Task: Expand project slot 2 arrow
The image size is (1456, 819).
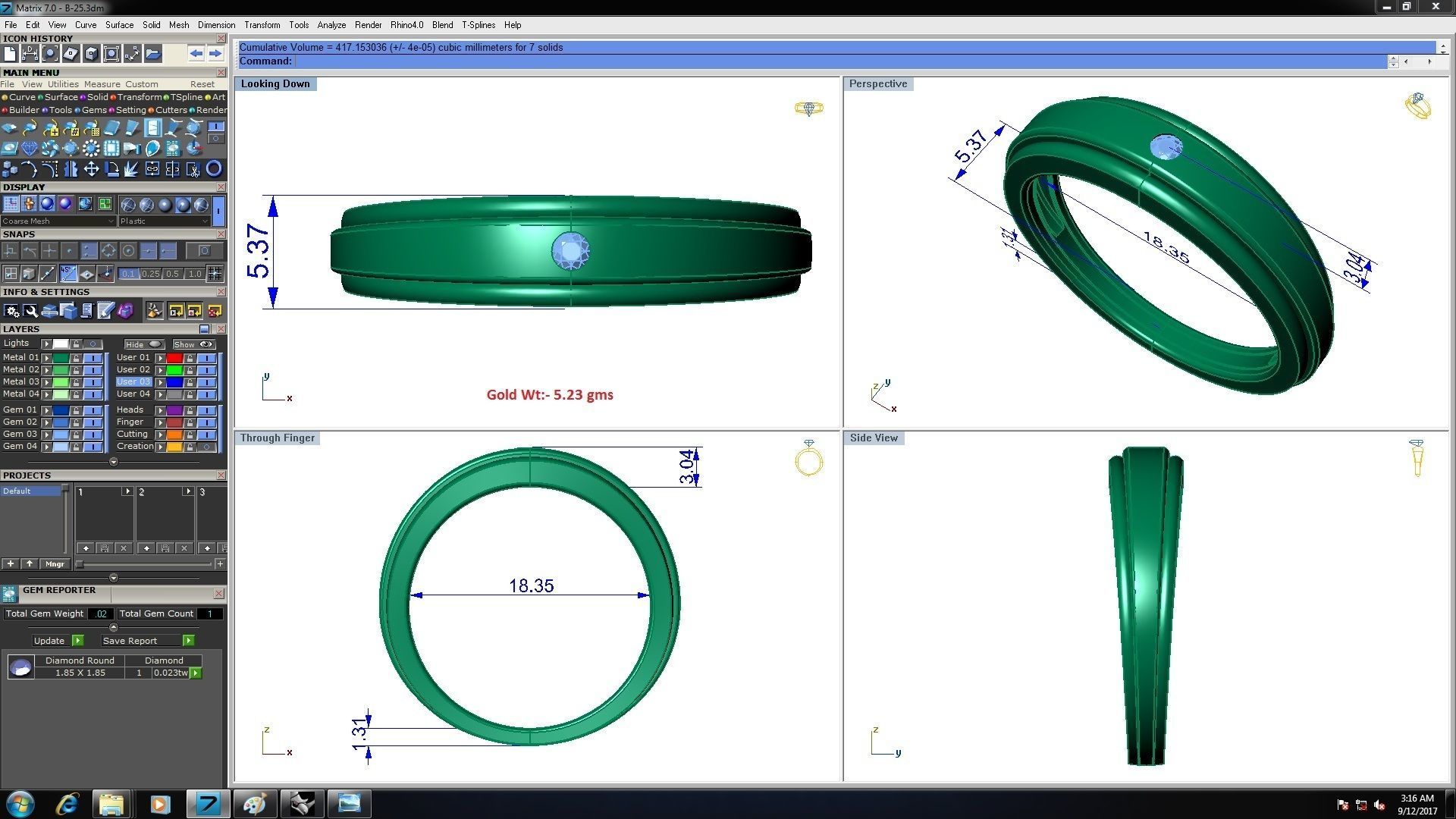Action: 187,491
